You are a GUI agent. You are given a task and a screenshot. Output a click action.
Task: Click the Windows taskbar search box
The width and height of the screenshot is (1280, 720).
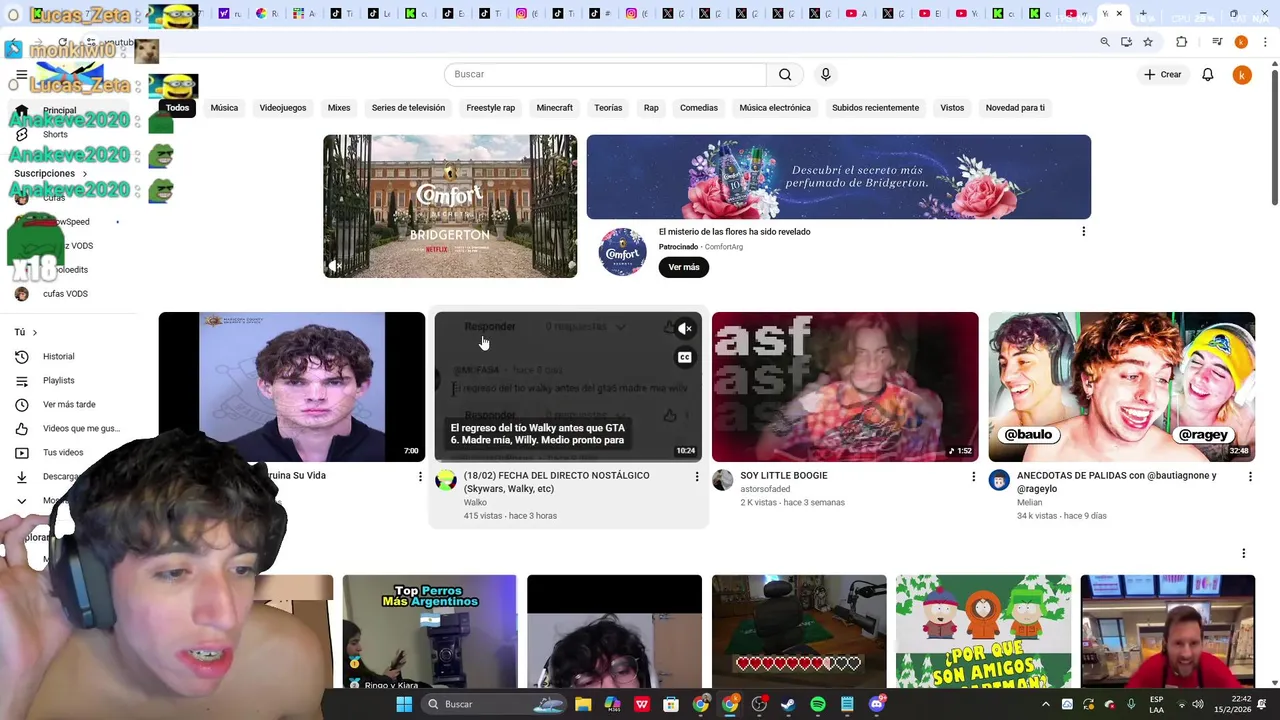[x=492, y=704]
